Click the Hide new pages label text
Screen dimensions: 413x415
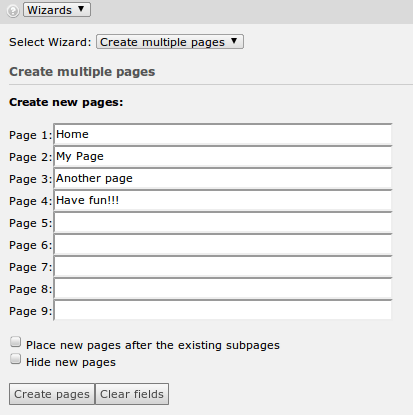[x=71, y=362]
